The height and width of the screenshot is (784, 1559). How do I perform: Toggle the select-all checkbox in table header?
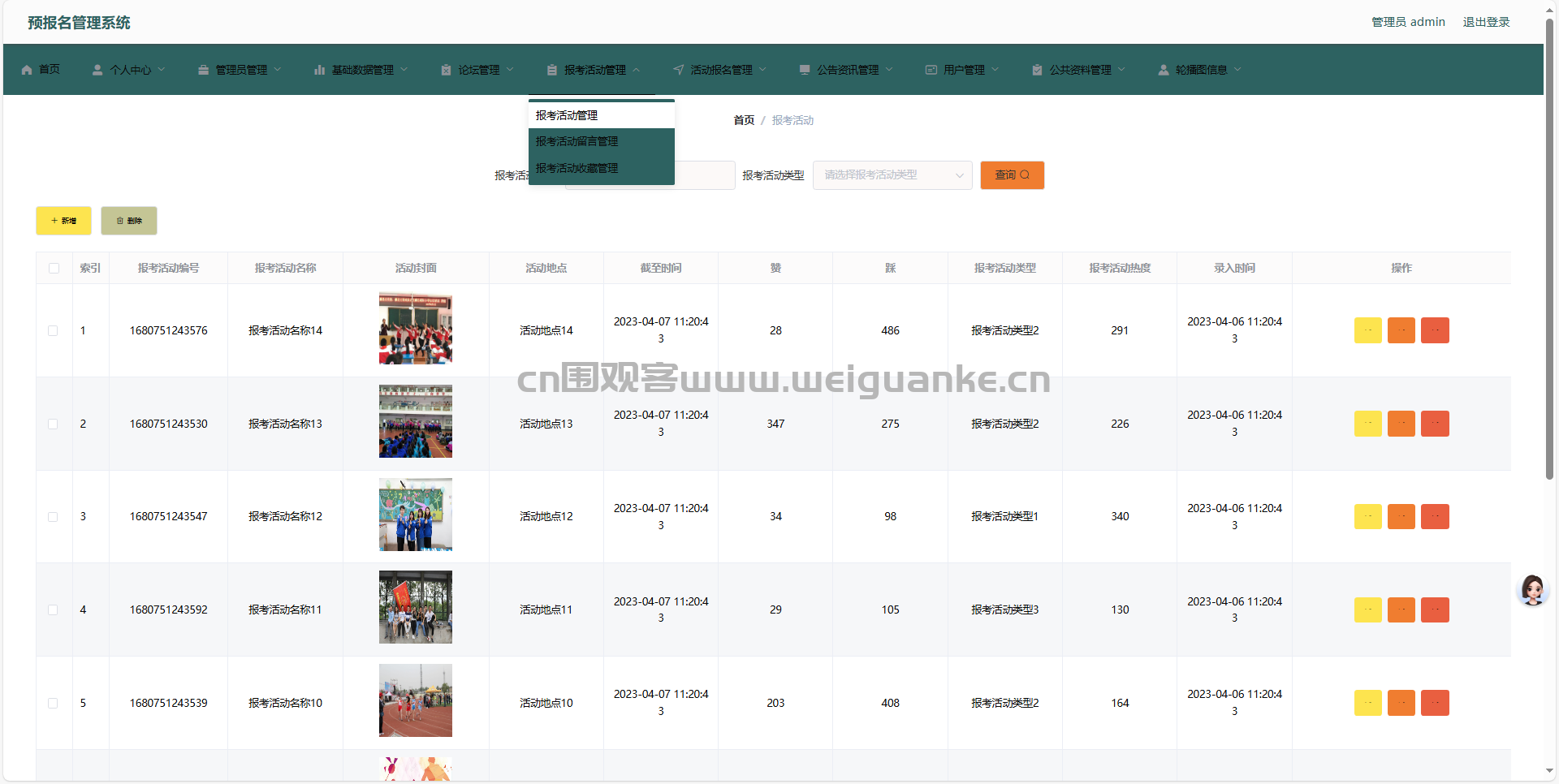[x=54, y=268]
